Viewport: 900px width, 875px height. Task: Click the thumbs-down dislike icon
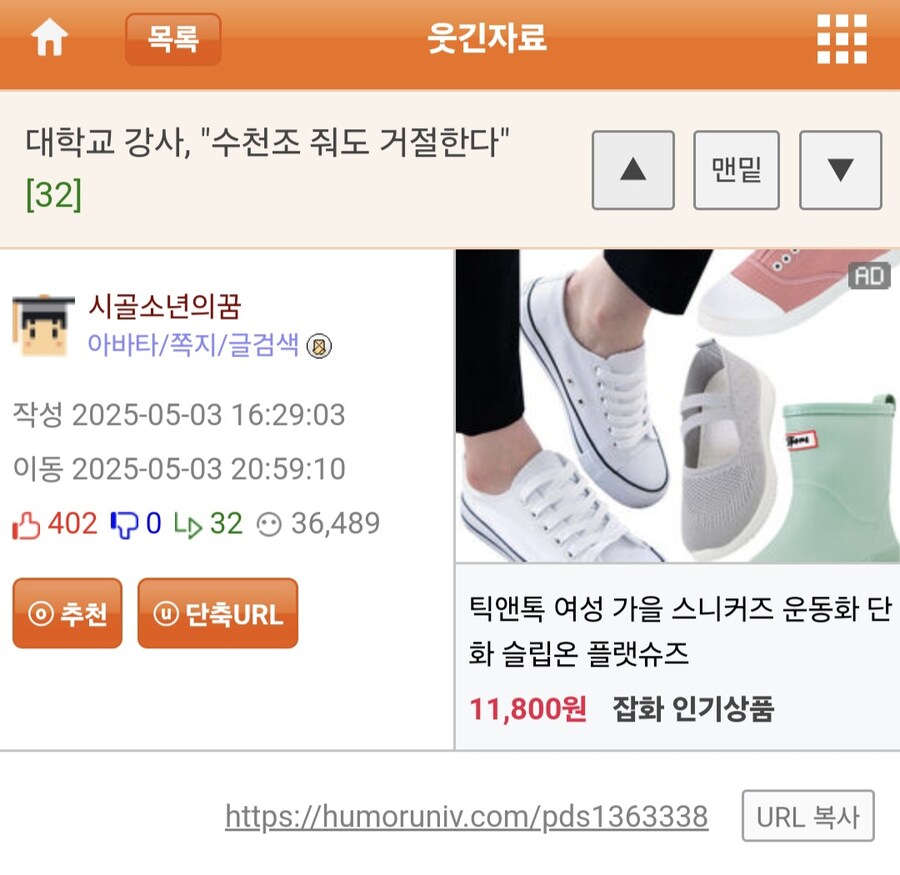click(124, 525)
